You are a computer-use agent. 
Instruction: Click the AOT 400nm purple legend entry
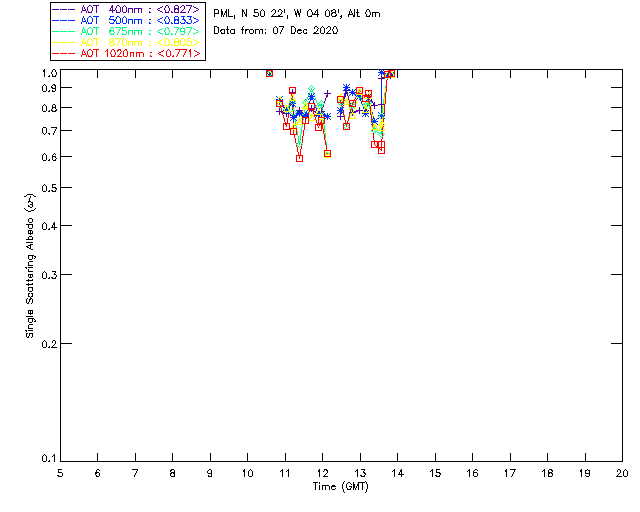[126, 9]
